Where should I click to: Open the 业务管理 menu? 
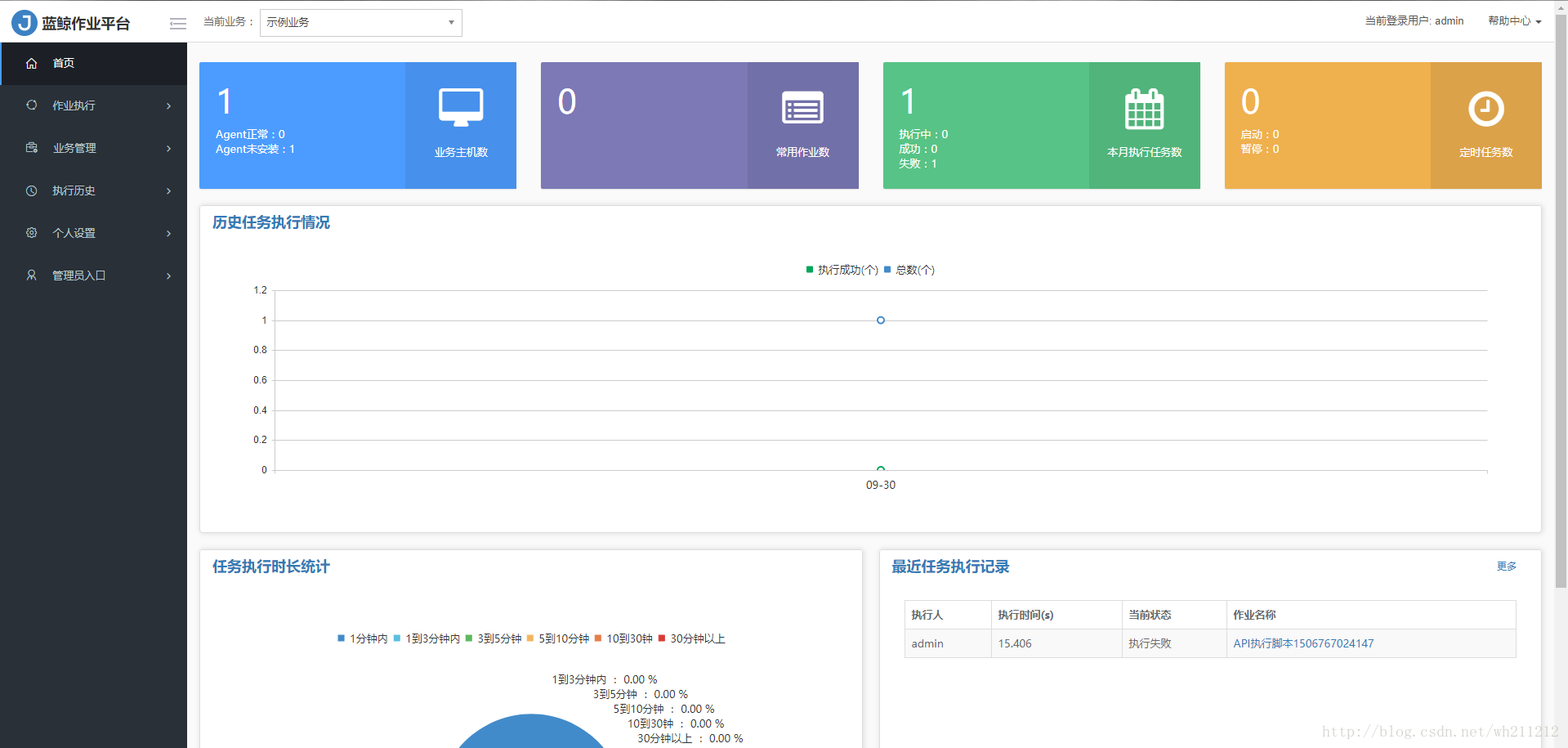pos(94,148)
